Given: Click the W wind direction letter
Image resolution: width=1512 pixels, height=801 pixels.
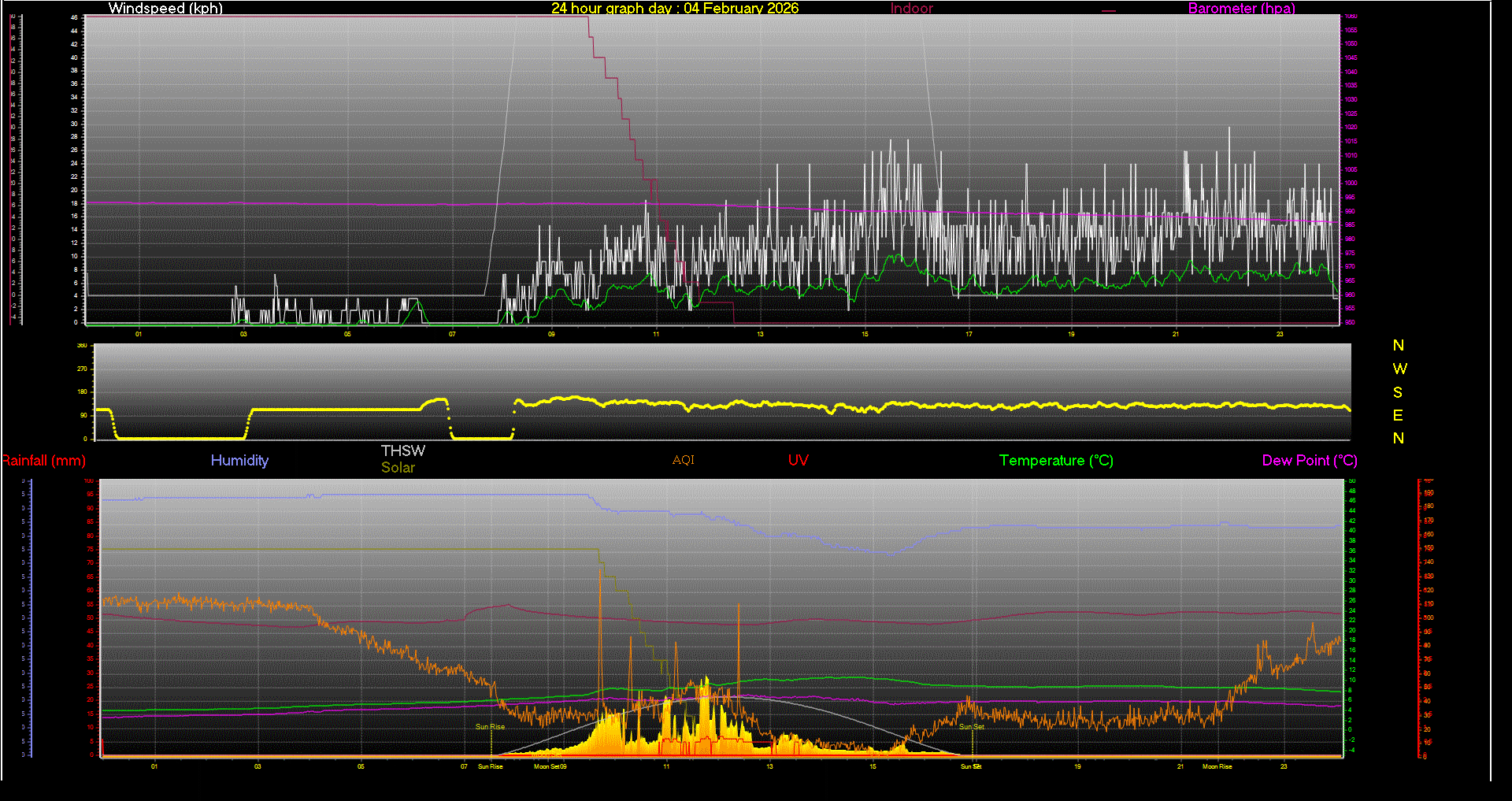Looking at the screenshot, I should click(x=1399, y=369).
